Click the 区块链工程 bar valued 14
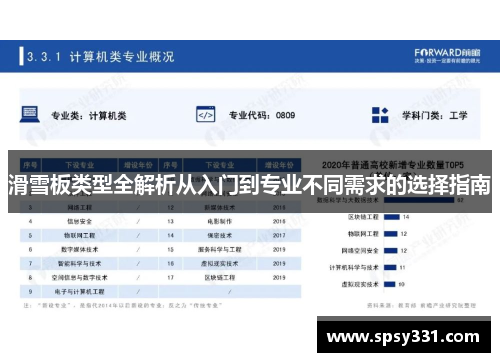The image size is (500, 362). [392, 217]
